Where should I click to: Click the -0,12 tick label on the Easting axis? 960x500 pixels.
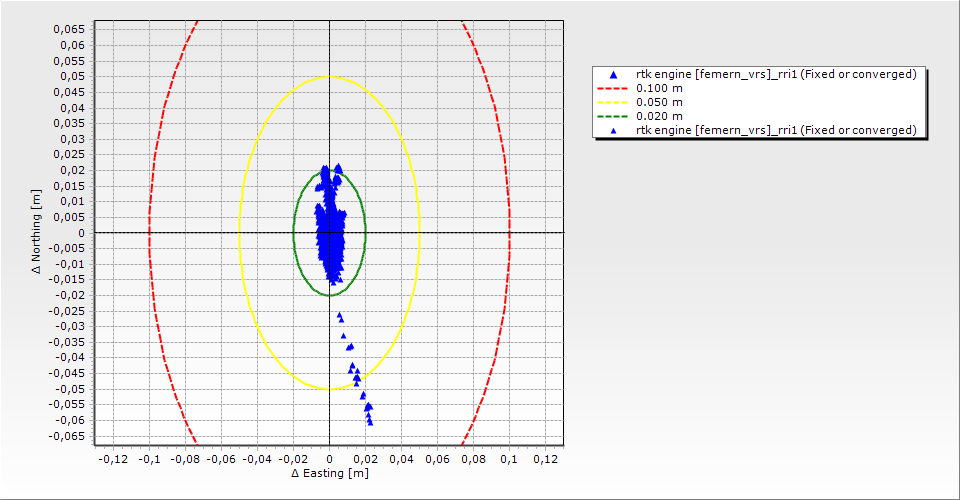pyautogui.click(x=113, y=459)
